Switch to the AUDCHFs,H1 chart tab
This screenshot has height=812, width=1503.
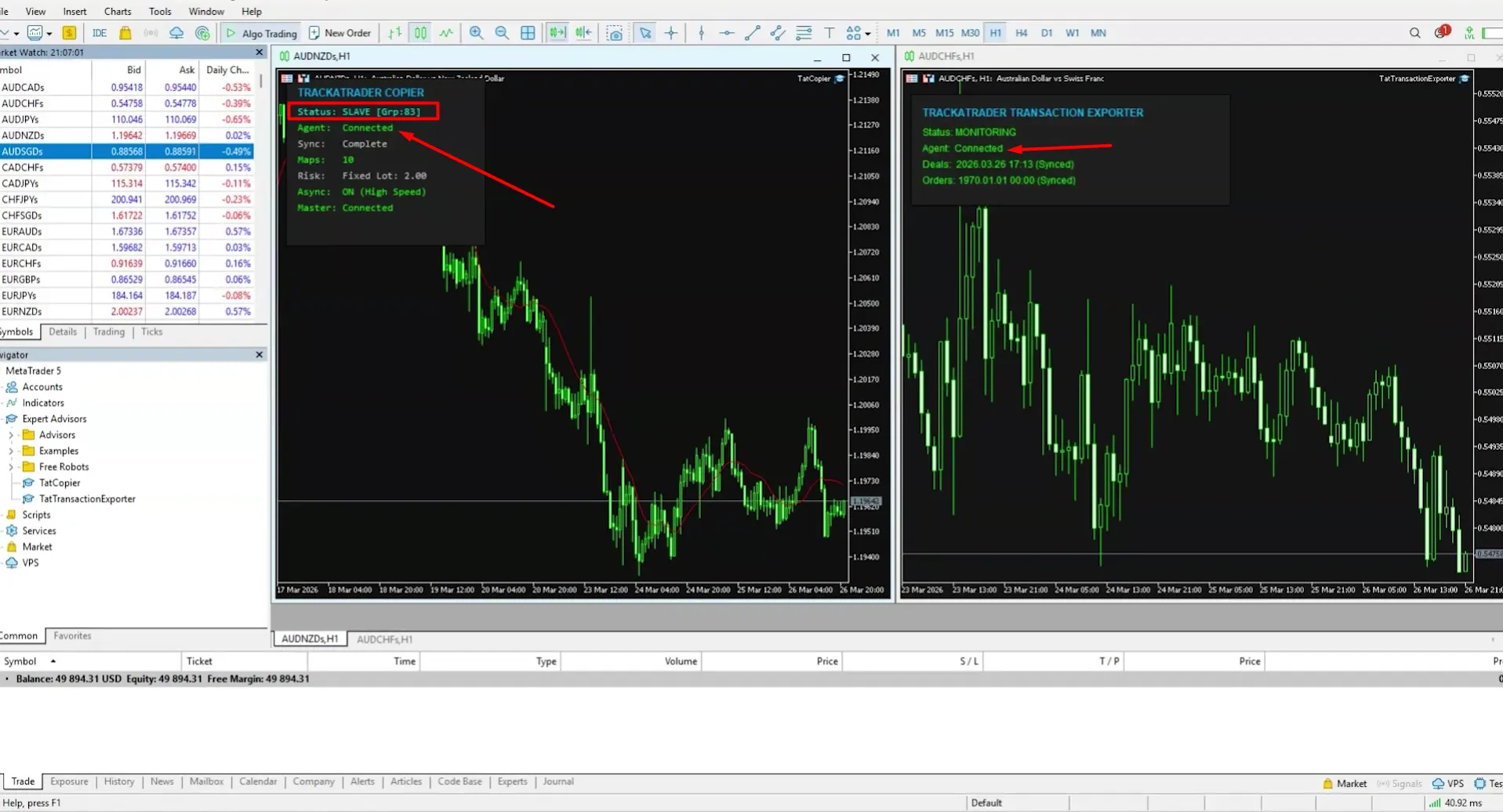384,639
